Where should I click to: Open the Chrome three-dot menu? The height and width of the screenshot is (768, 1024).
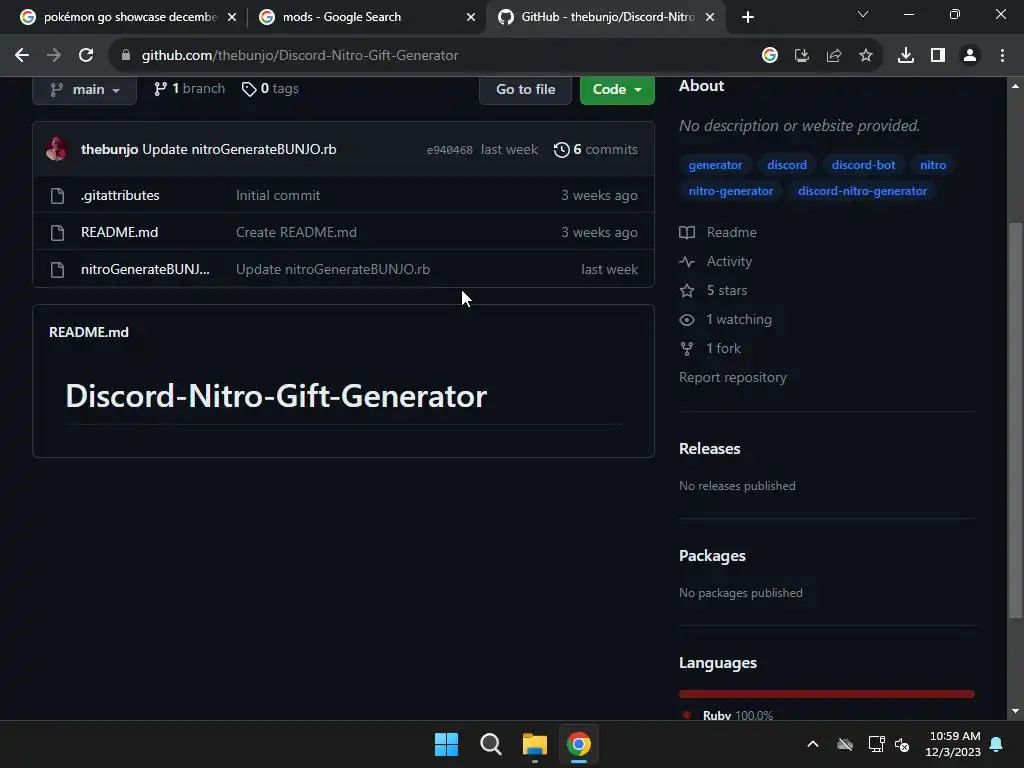(x=1002, y=56)
